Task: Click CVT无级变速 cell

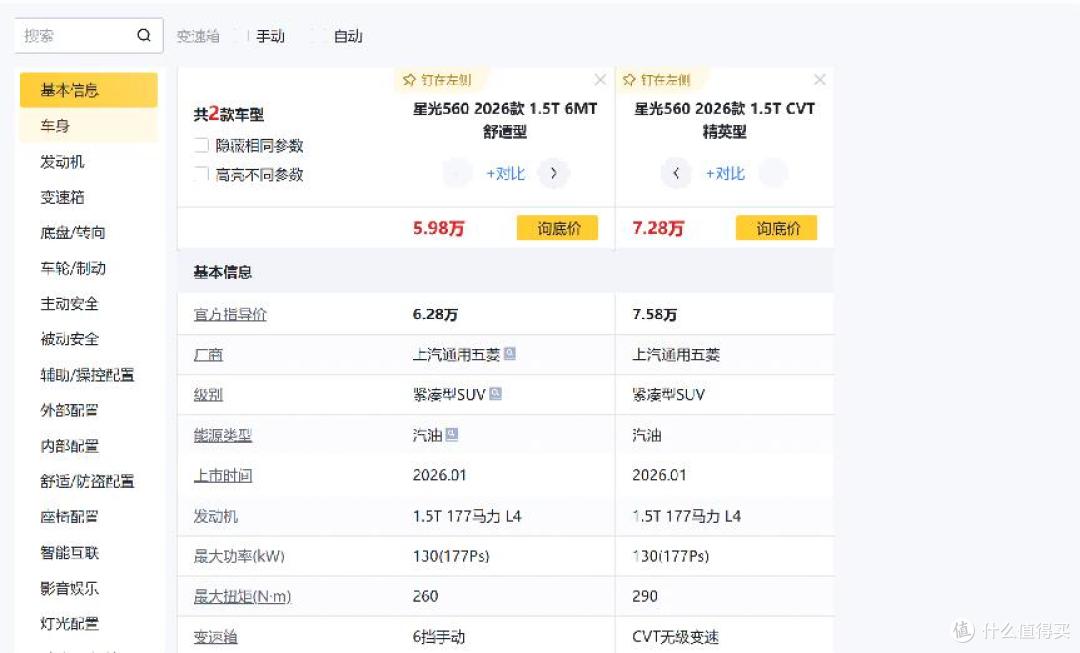Action: tap(675, 637)
